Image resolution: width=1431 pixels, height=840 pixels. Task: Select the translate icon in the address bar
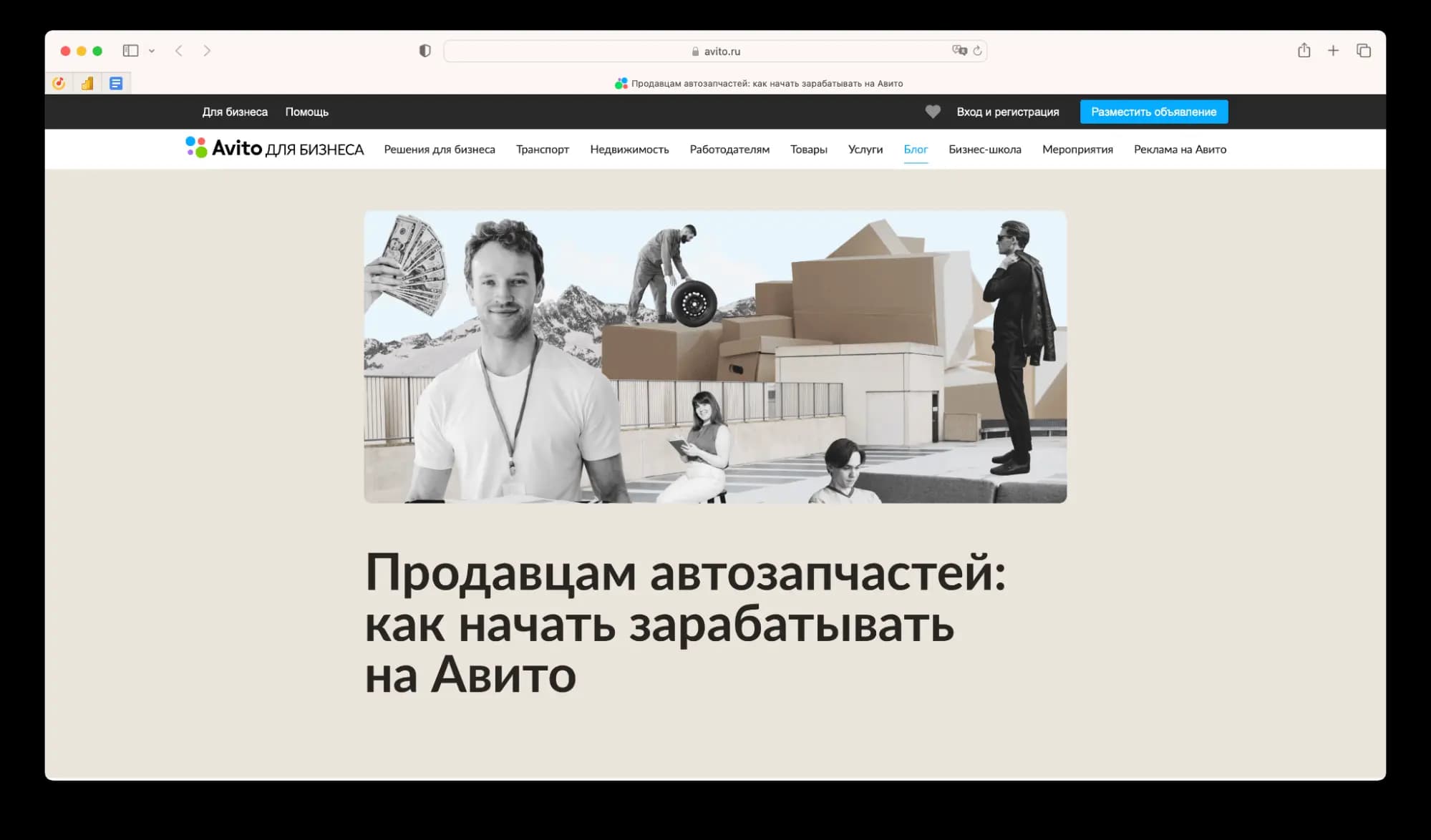(x=959, y=51)
